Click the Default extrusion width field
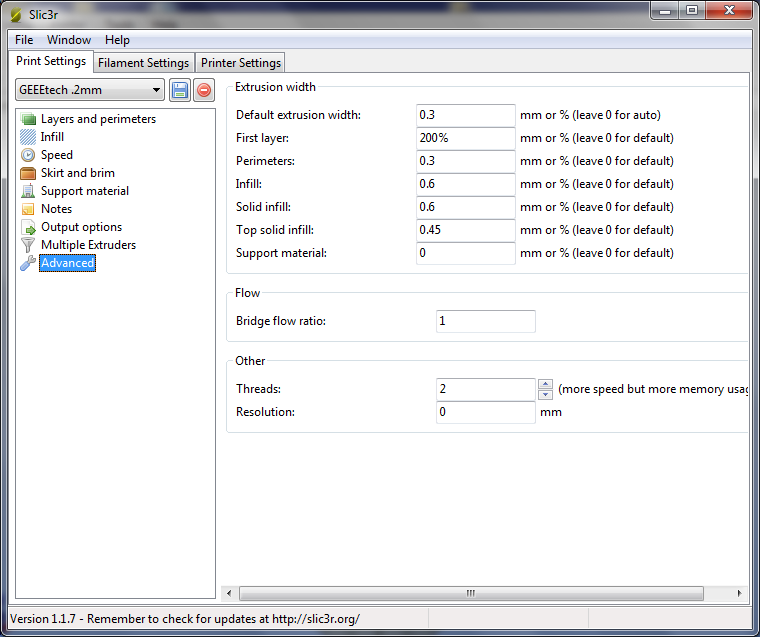The height and width of the screenshot is (637, 760). (465, 115)
